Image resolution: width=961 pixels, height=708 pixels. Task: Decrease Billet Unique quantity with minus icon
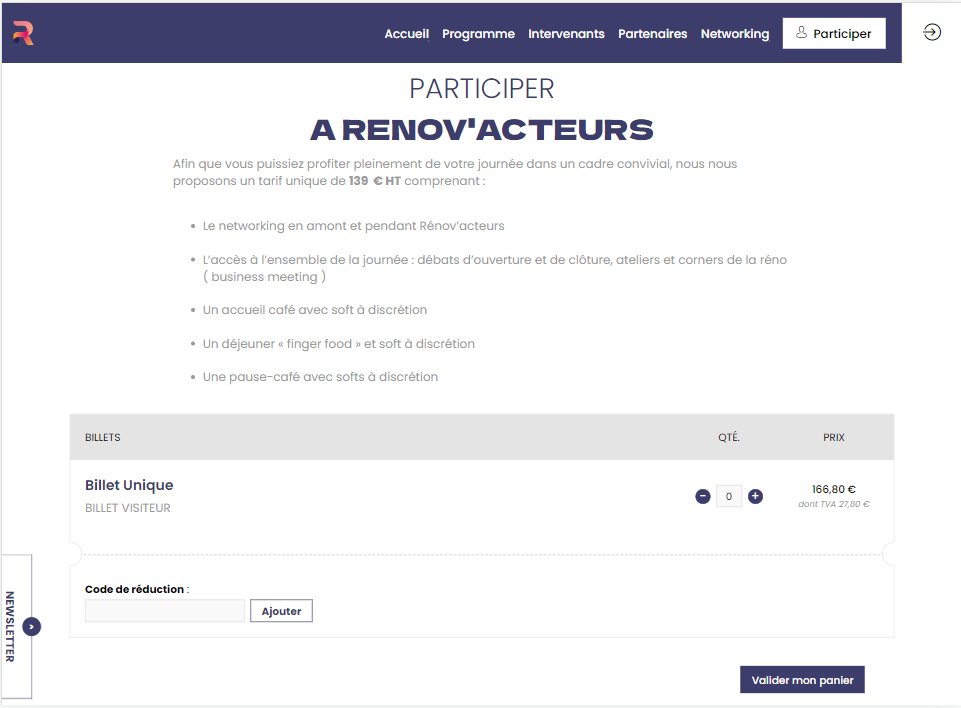pyautogui.click(x=702, y=496)
